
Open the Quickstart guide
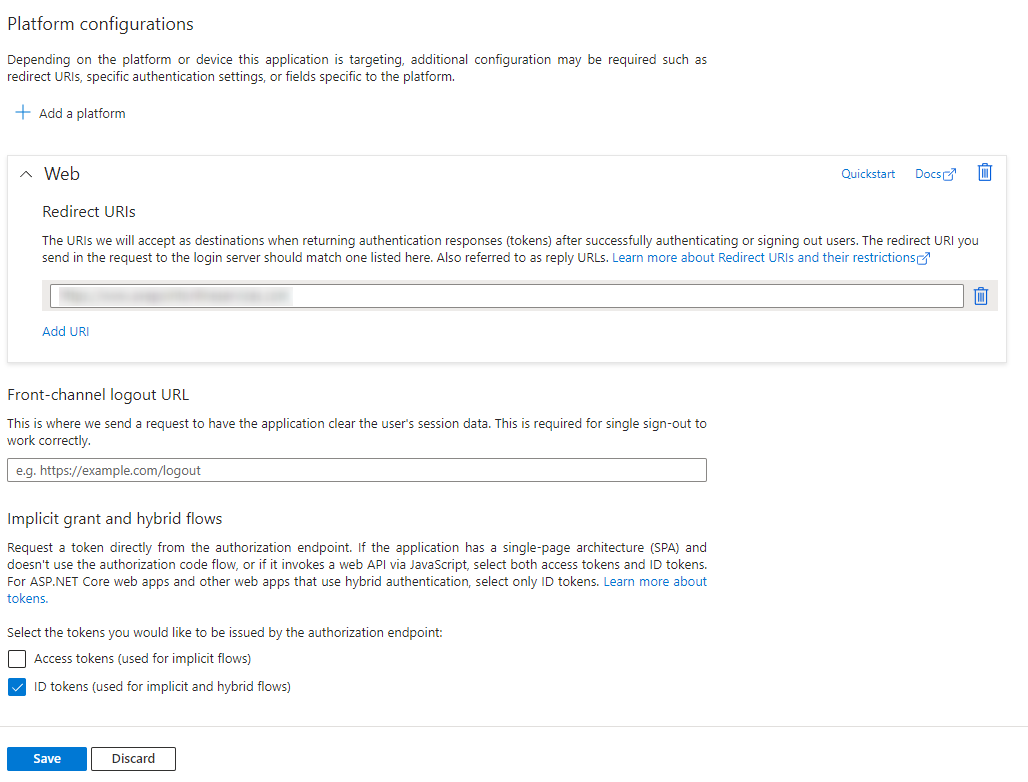click(867, 173)
